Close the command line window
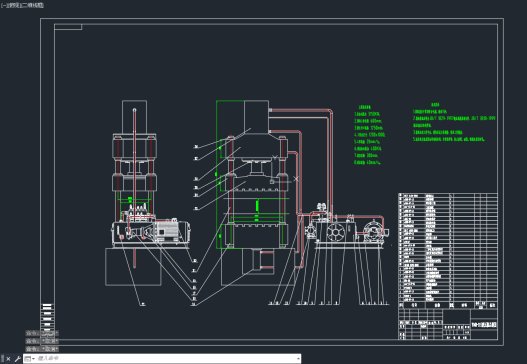 (8, 359)
